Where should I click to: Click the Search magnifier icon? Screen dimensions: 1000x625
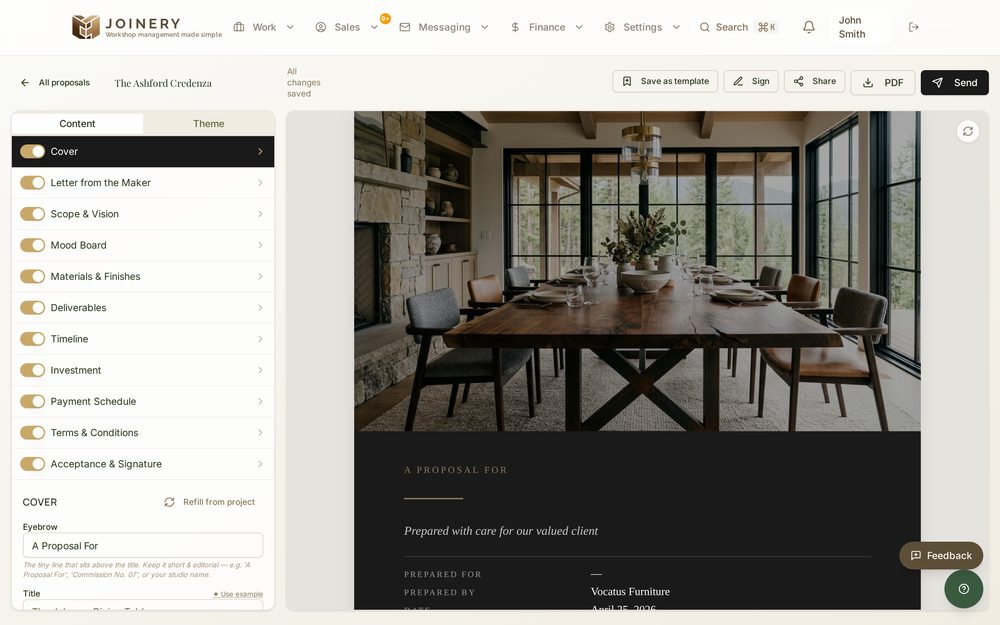(705, 27)
